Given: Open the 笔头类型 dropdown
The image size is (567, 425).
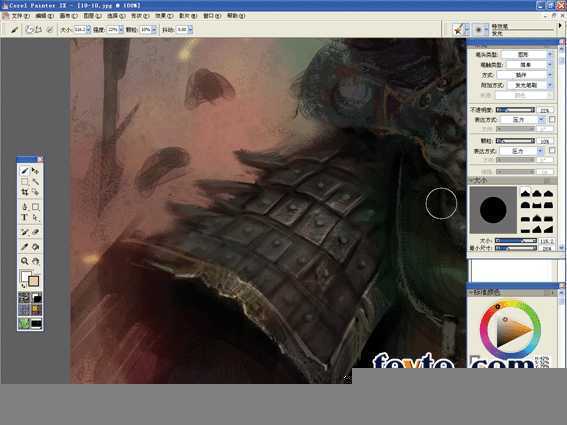Looking at the screenshot, I should 527,55.
